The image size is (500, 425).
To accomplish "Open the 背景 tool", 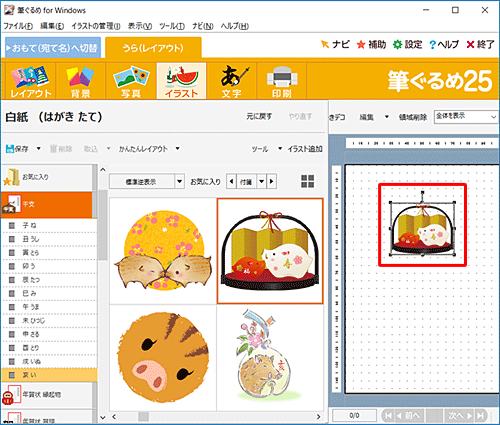I will click(81, 81).
